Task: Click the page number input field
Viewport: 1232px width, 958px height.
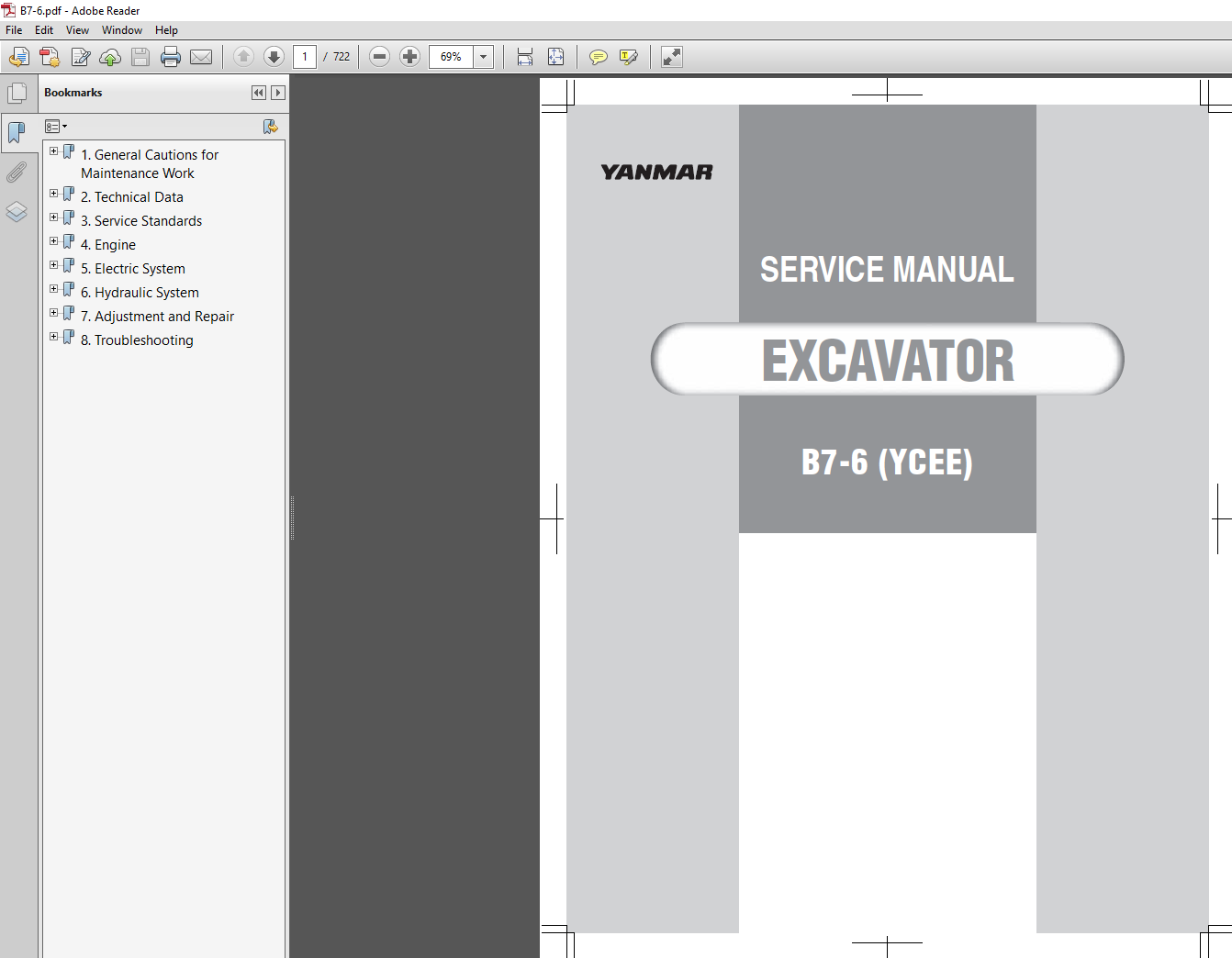Action: point(305,57)
